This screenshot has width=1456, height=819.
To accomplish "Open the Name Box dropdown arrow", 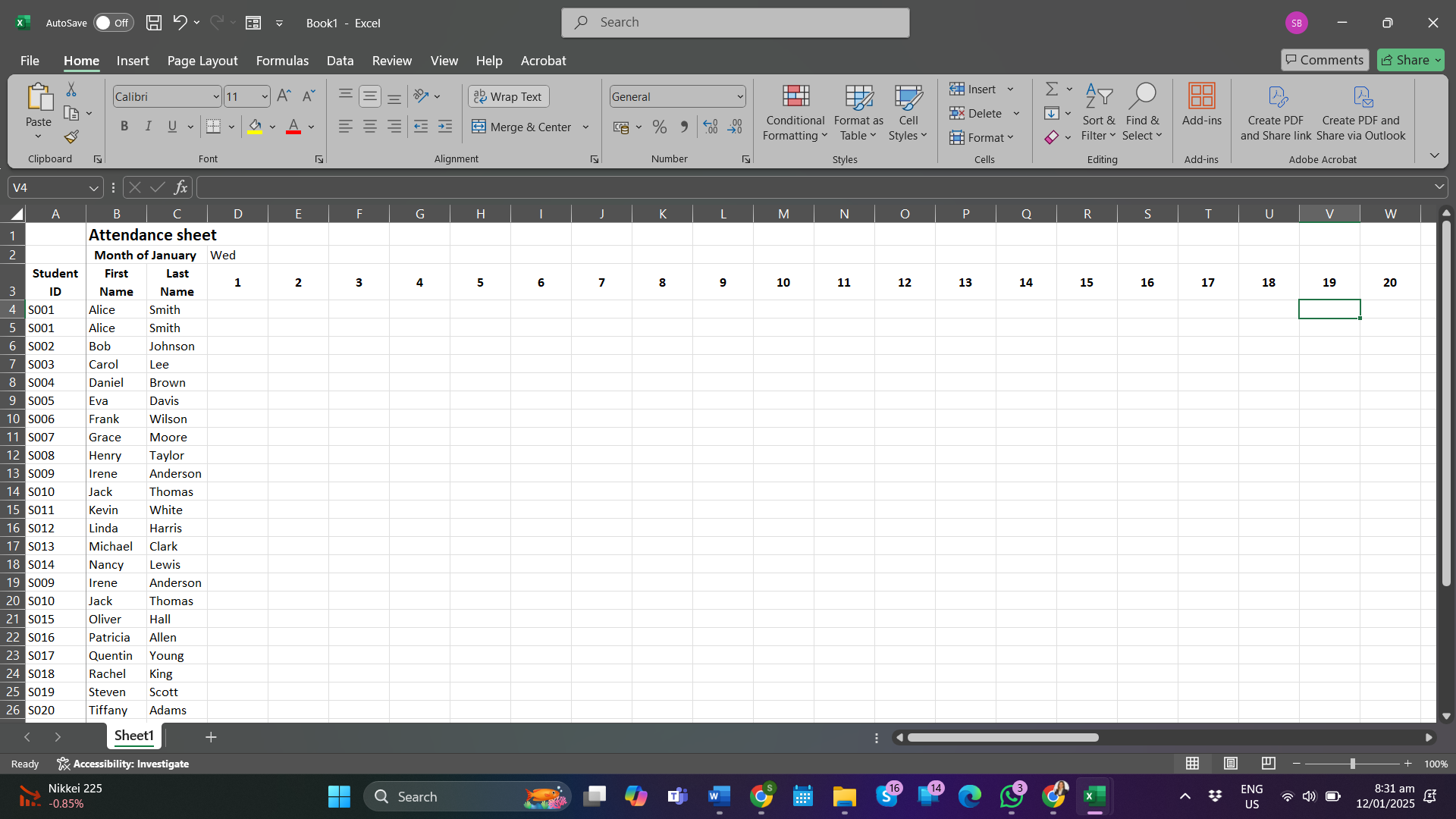I will point(93,188).
